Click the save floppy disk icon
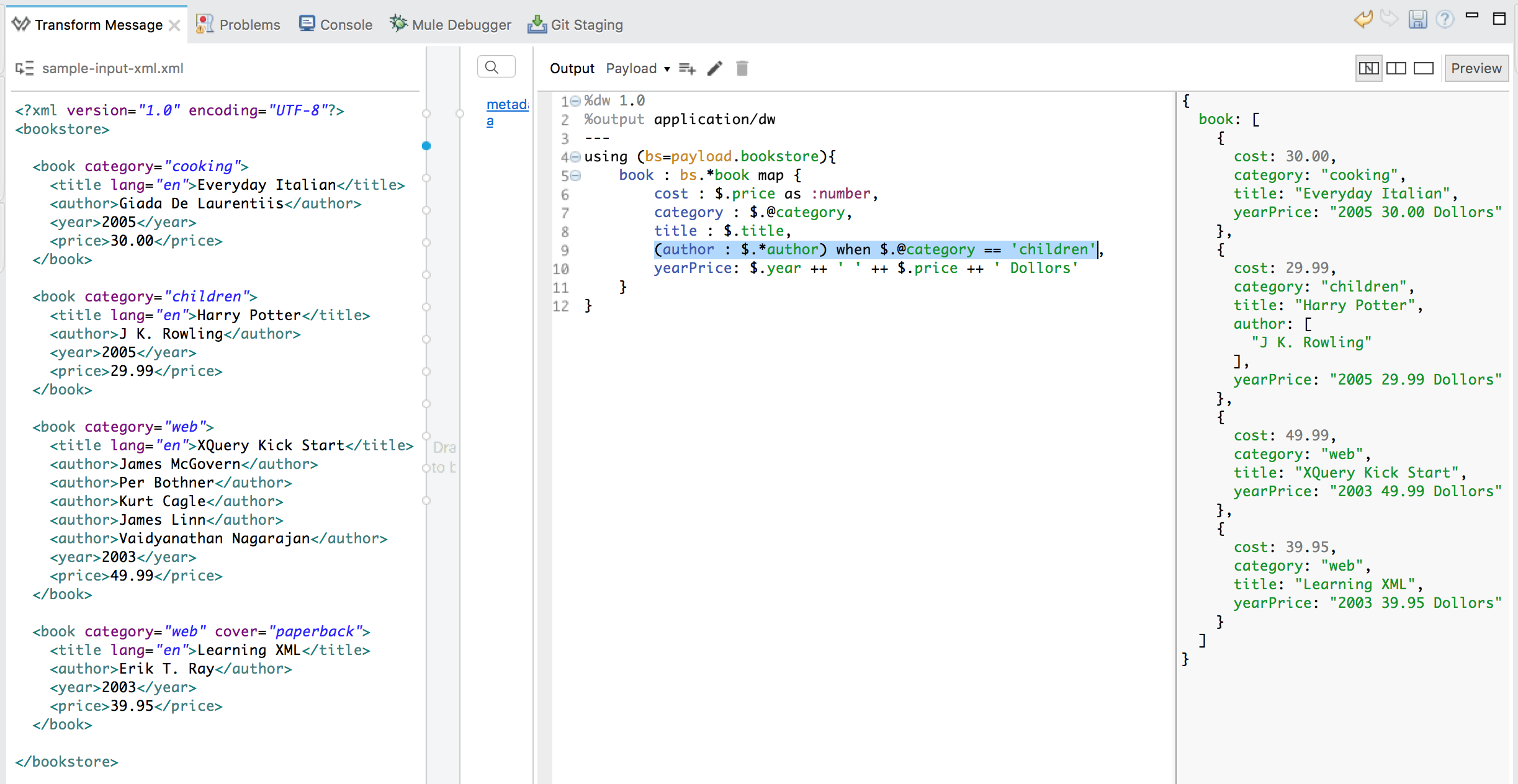The height and width of the screenshot is (784, 1518). tap(1417, 19)
